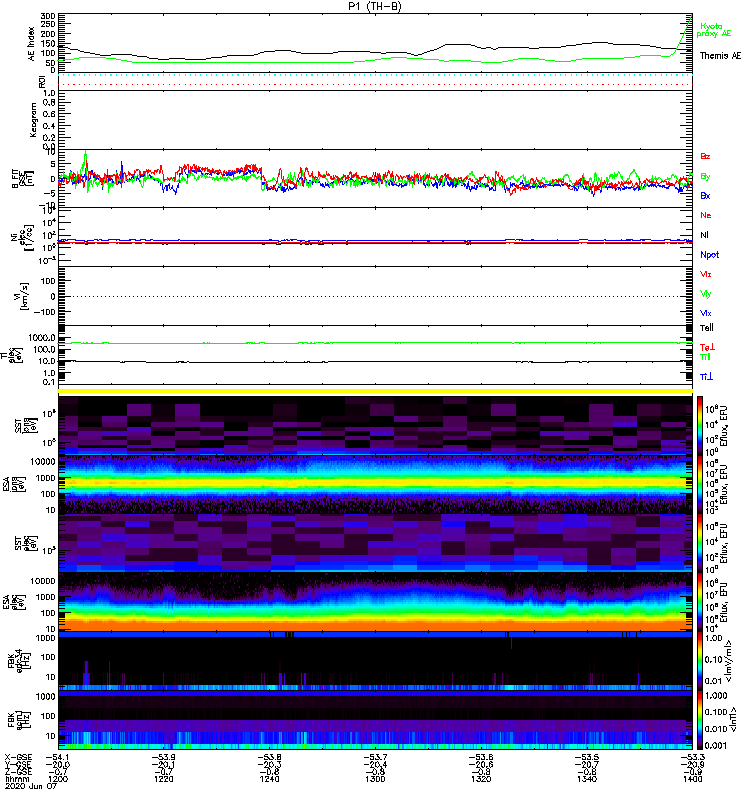Click the red Te⊥ legend label
Screen dimensions: 750x800
click(707, 347)
